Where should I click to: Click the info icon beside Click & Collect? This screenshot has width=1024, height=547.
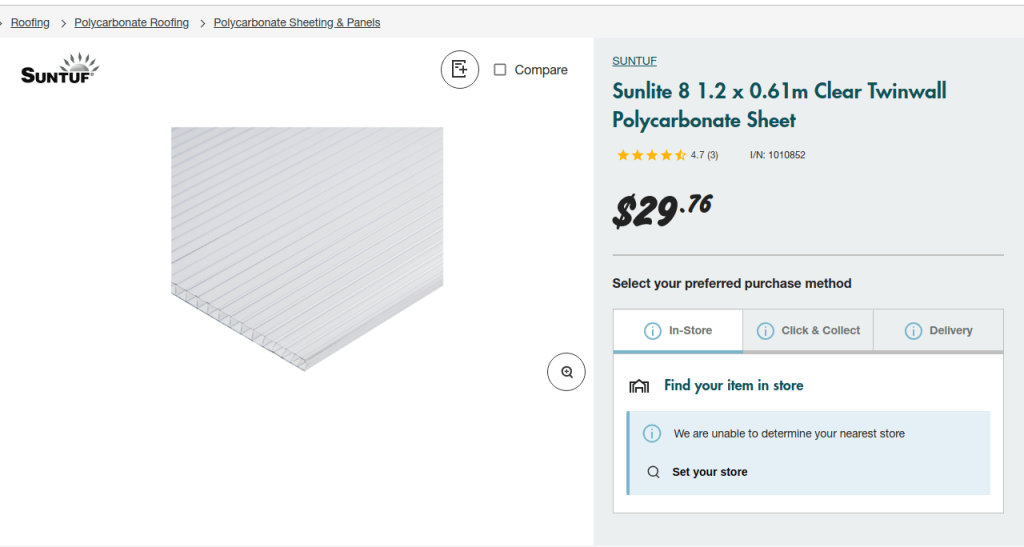click(766, 331)
